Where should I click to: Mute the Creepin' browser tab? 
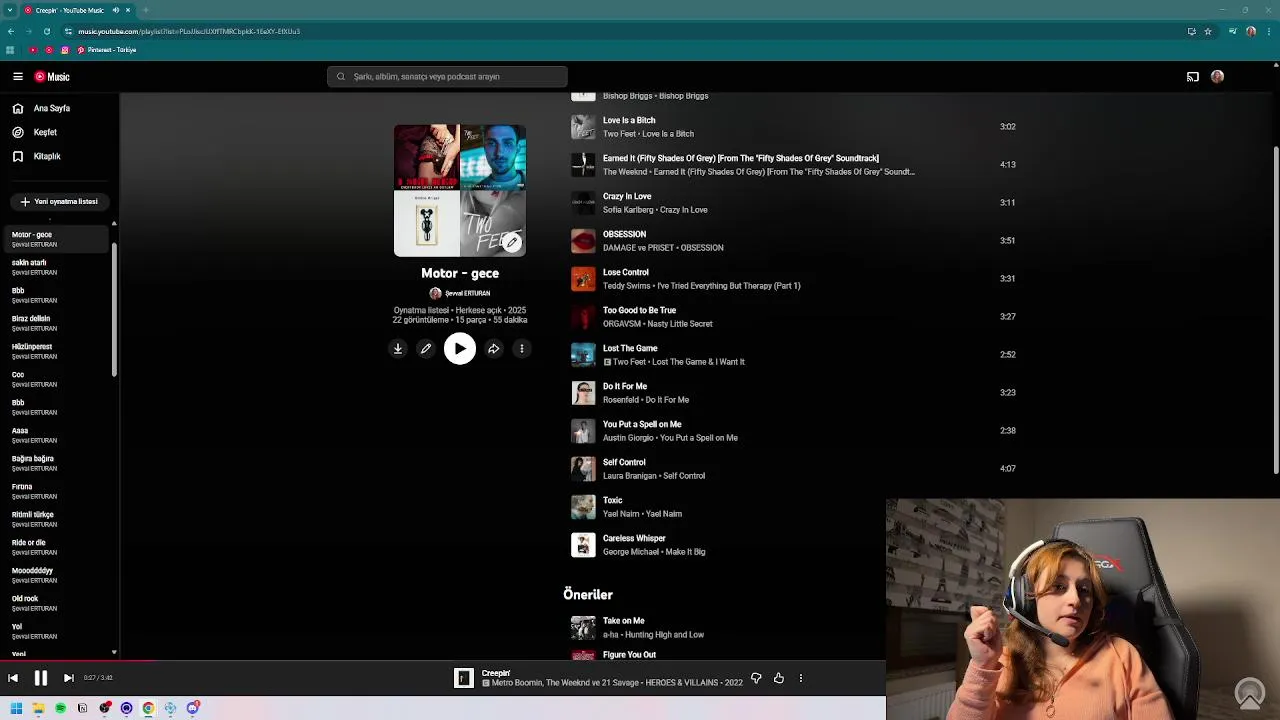116,10
